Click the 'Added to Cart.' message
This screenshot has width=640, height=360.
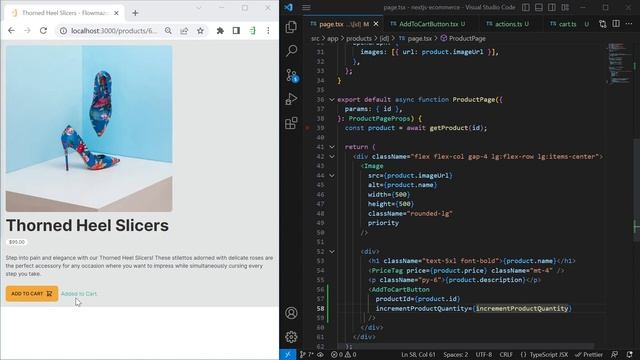click(79, 293)
